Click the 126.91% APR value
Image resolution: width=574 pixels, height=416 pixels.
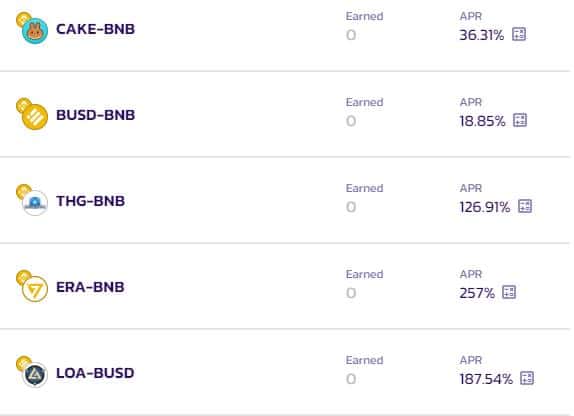[485, 207]
